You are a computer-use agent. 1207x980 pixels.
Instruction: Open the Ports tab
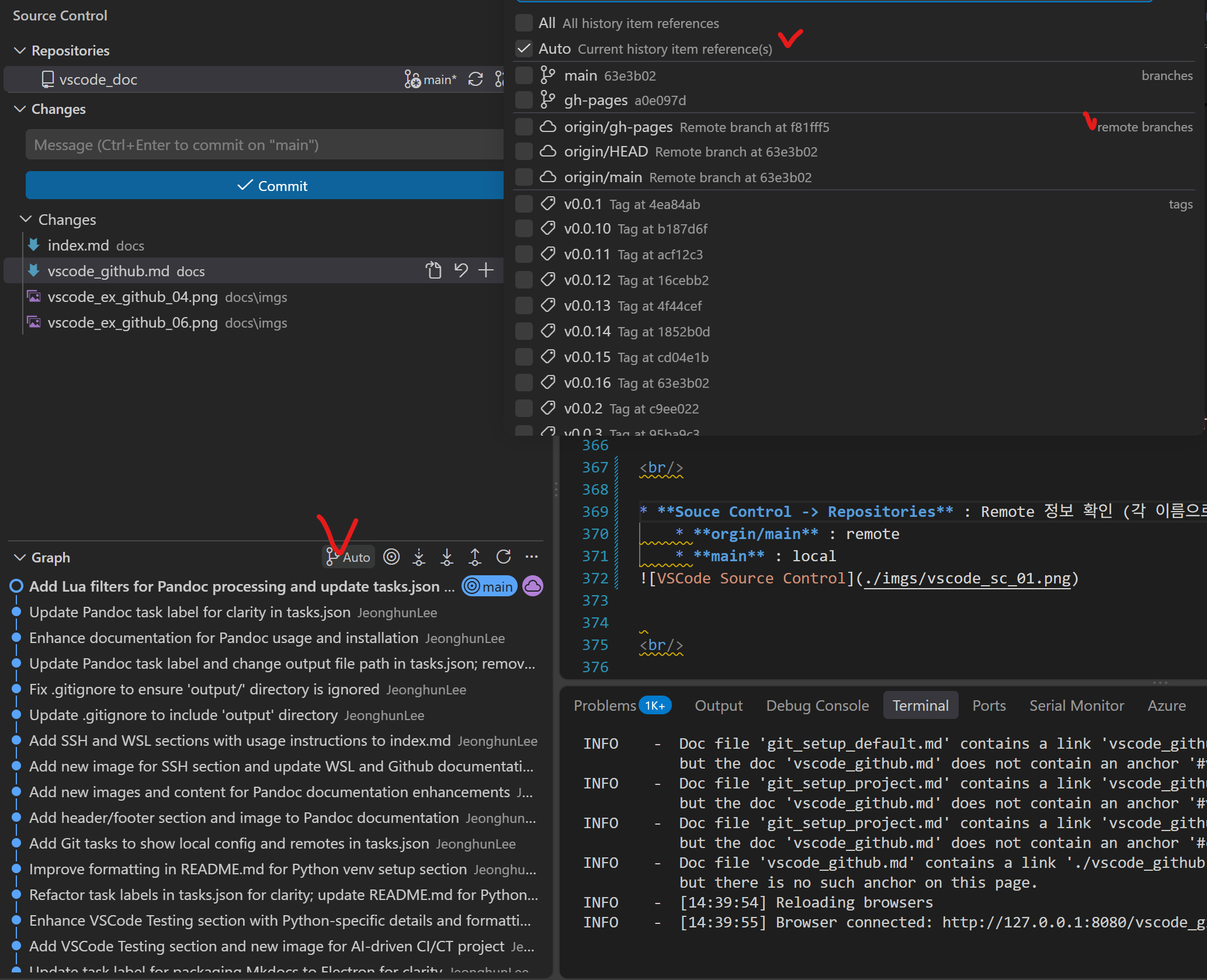tap(989, 706)
